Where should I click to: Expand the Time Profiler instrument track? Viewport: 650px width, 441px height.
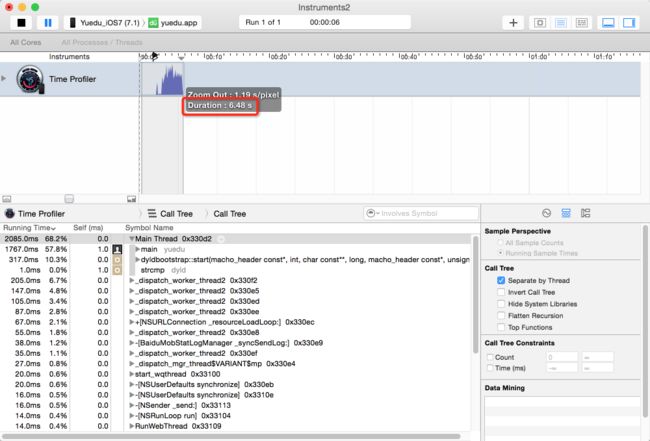point(4,78)
